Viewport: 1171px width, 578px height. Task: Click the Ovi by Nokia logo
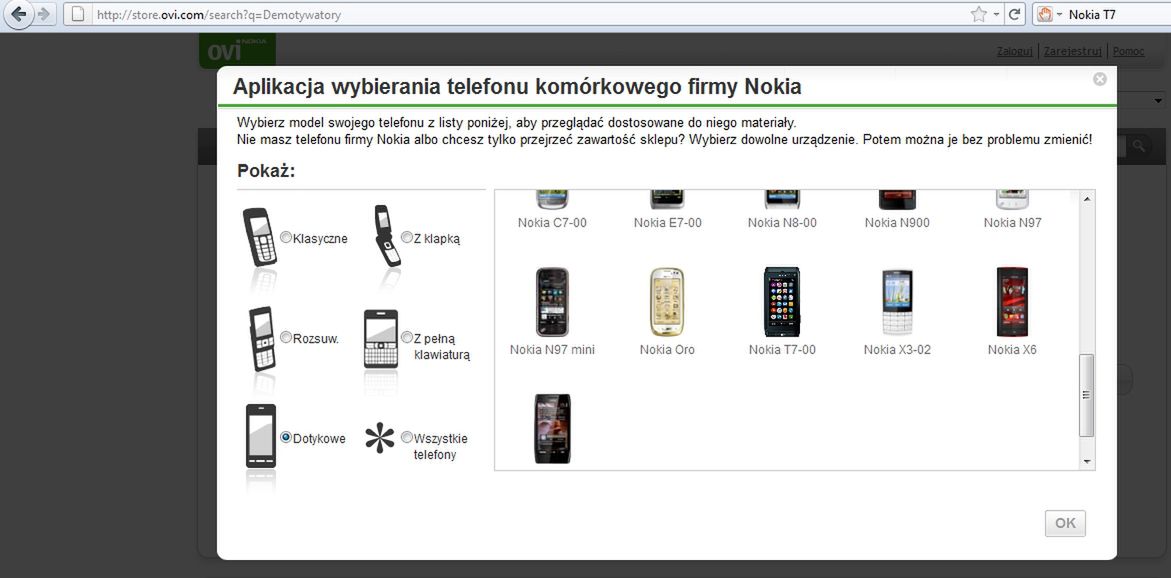click(237, 49)
